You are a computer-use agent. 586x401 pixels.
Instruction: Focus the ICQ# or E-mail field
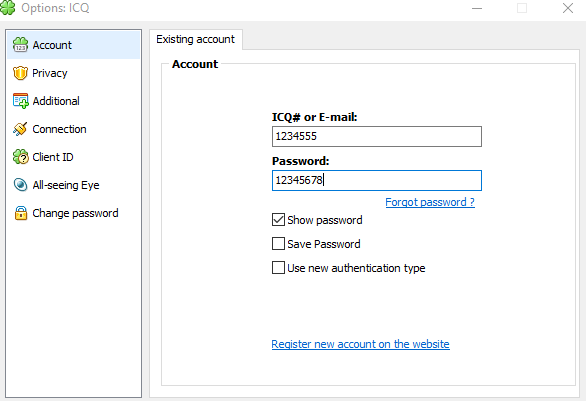point(377,136)
